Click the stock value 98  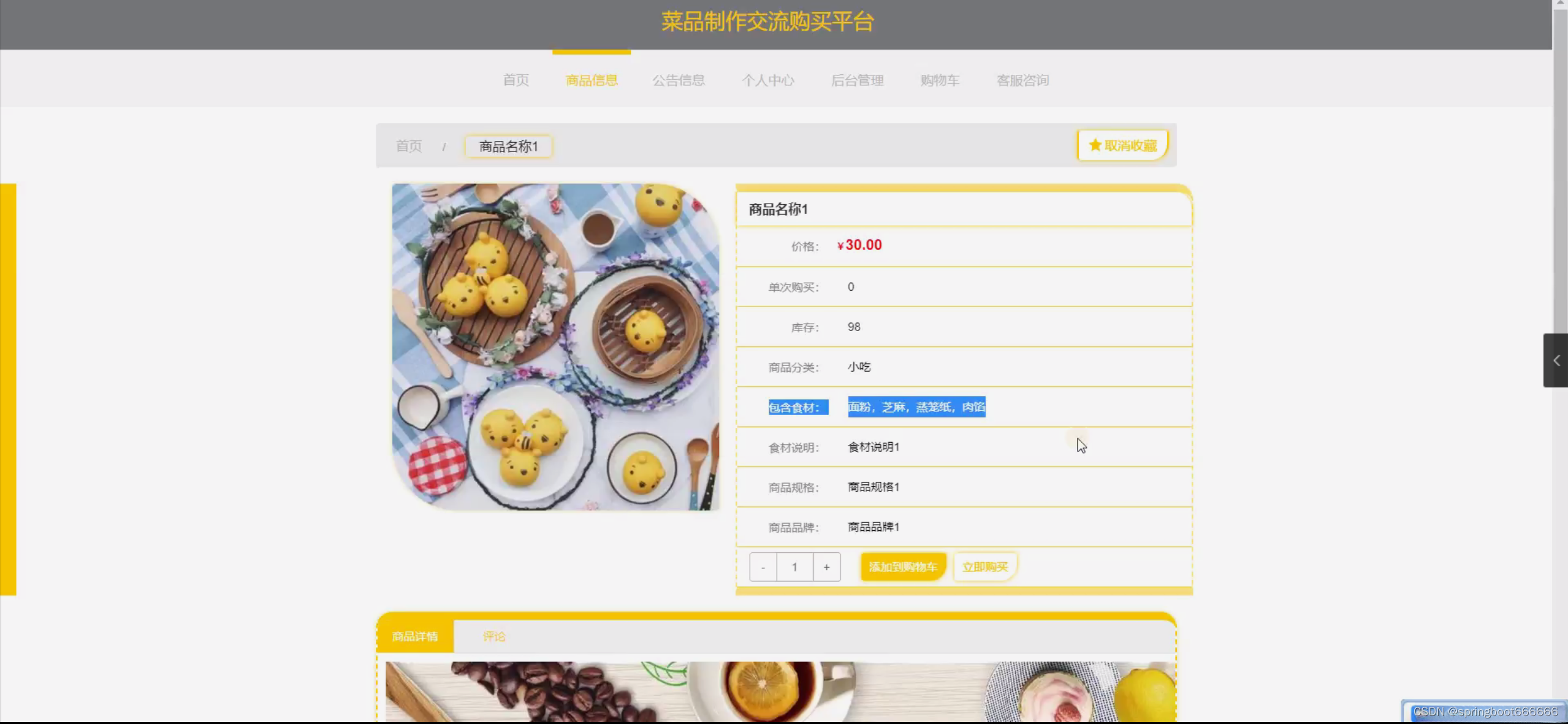pos(854,327)
